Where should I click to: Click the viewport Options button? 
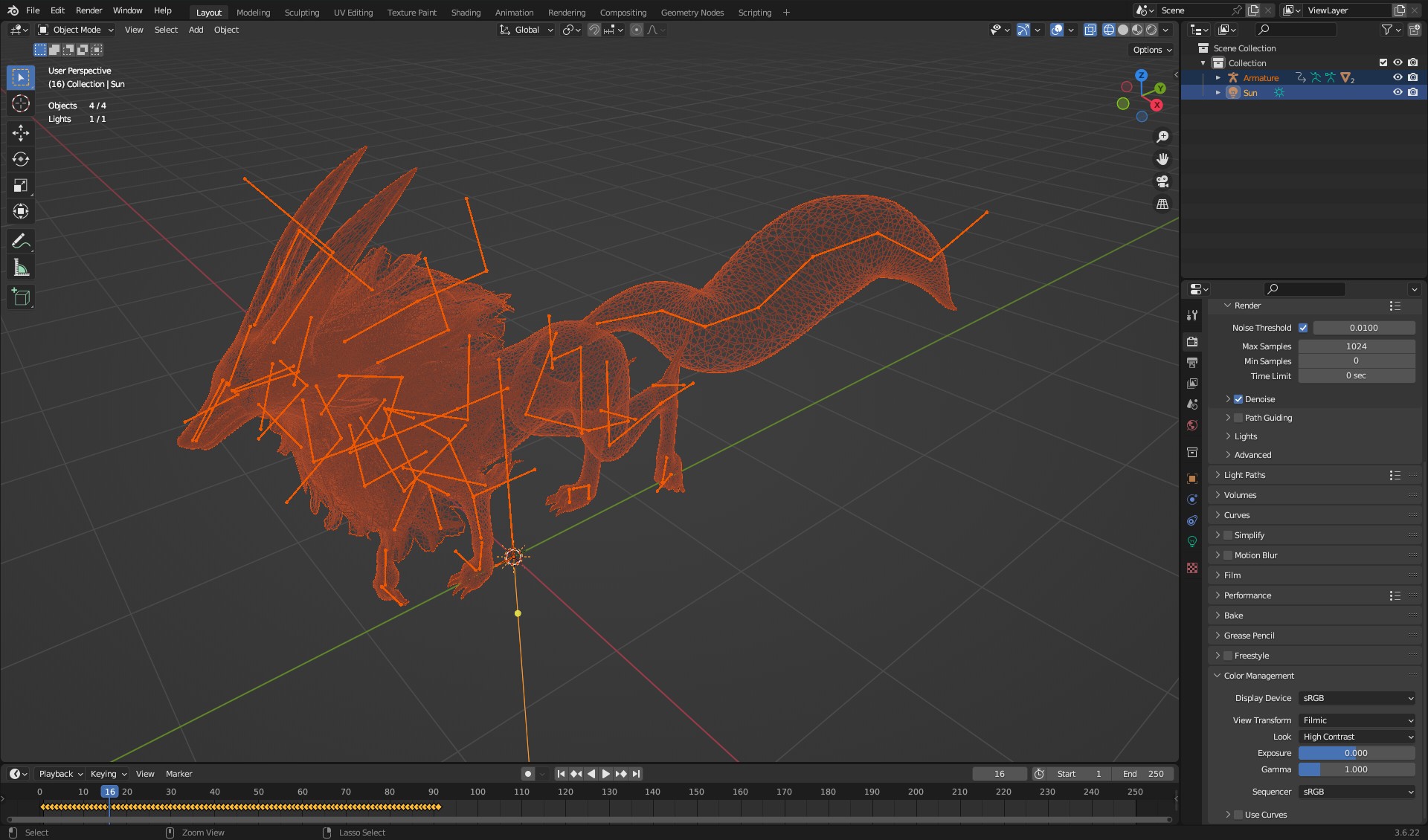tap(1152, 50)
